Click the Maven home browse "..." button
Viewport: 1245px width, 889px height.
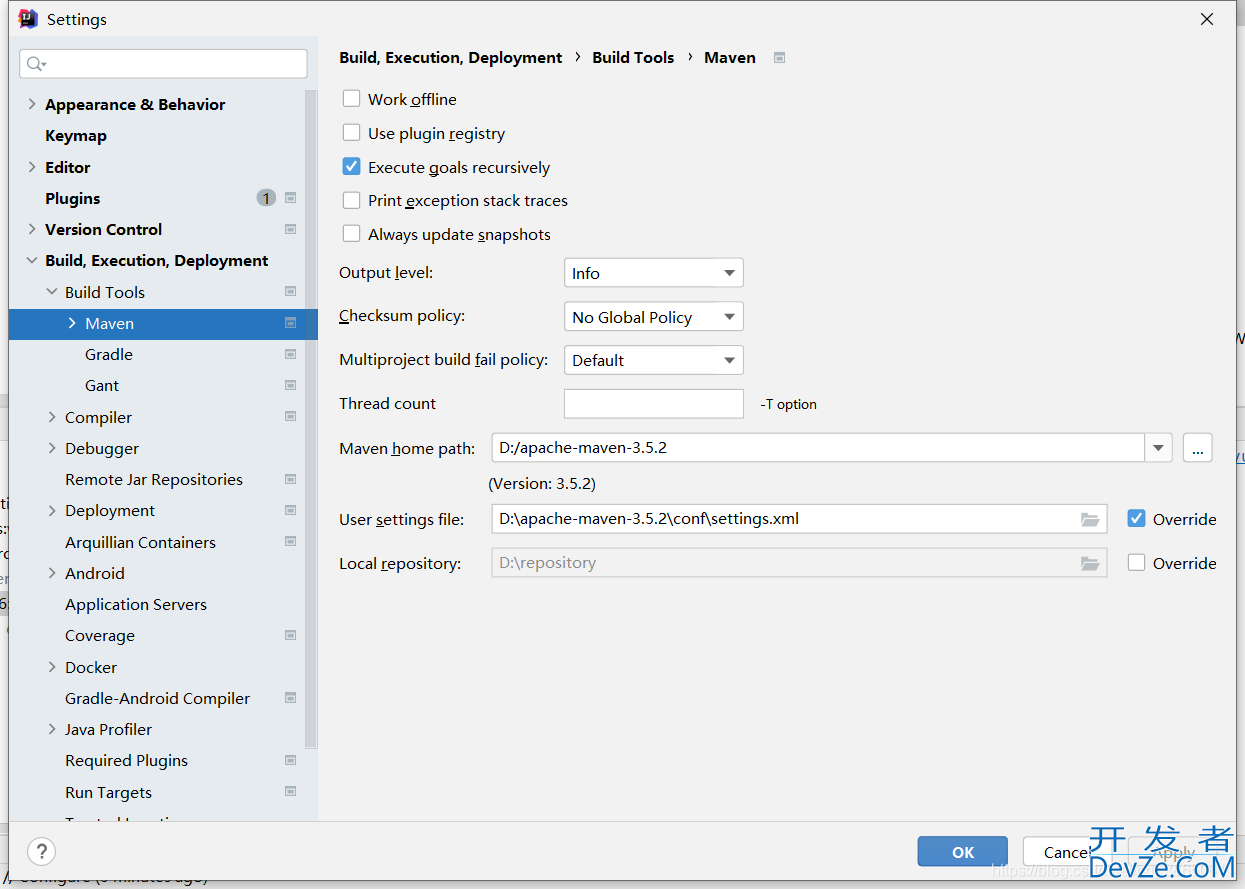pyautogui.click(x=1197, y=448)
